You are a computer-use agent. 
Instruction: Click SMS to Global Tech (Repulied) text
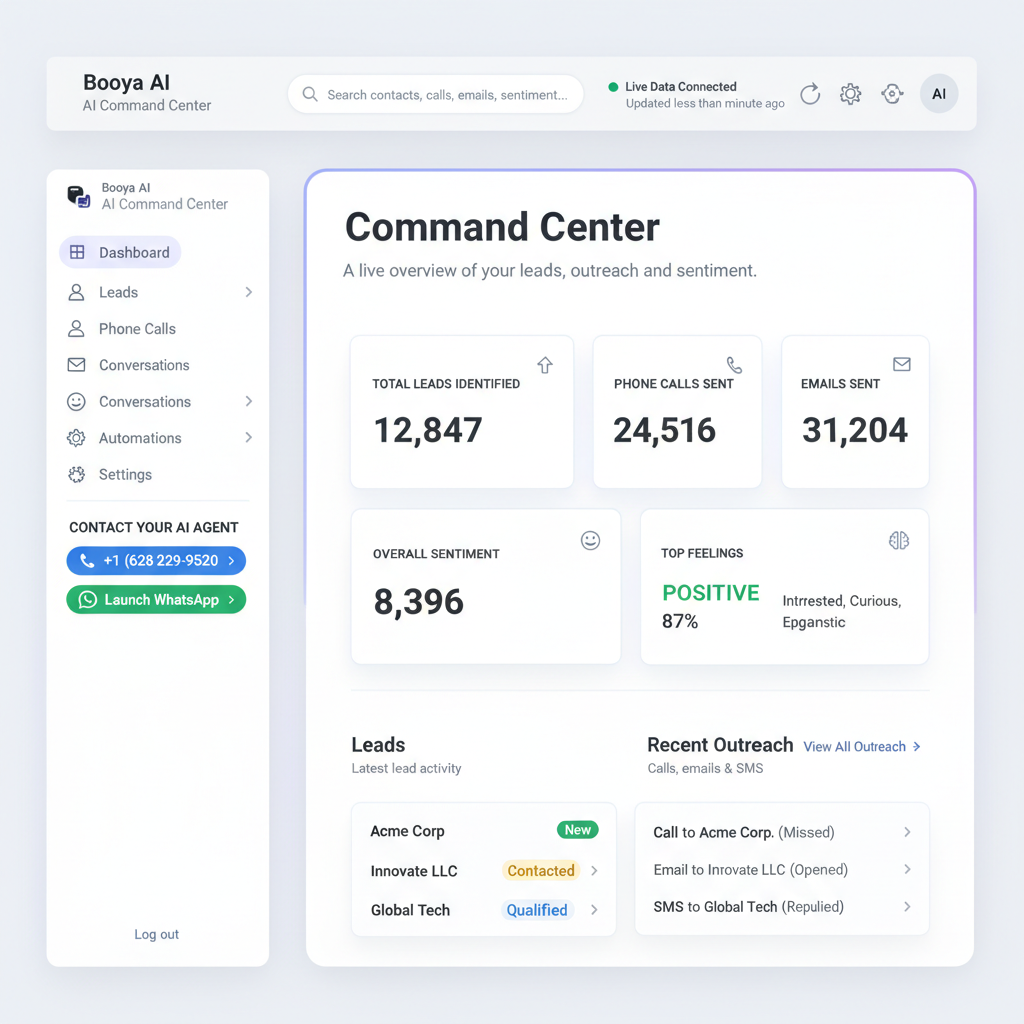pos(748,907)
